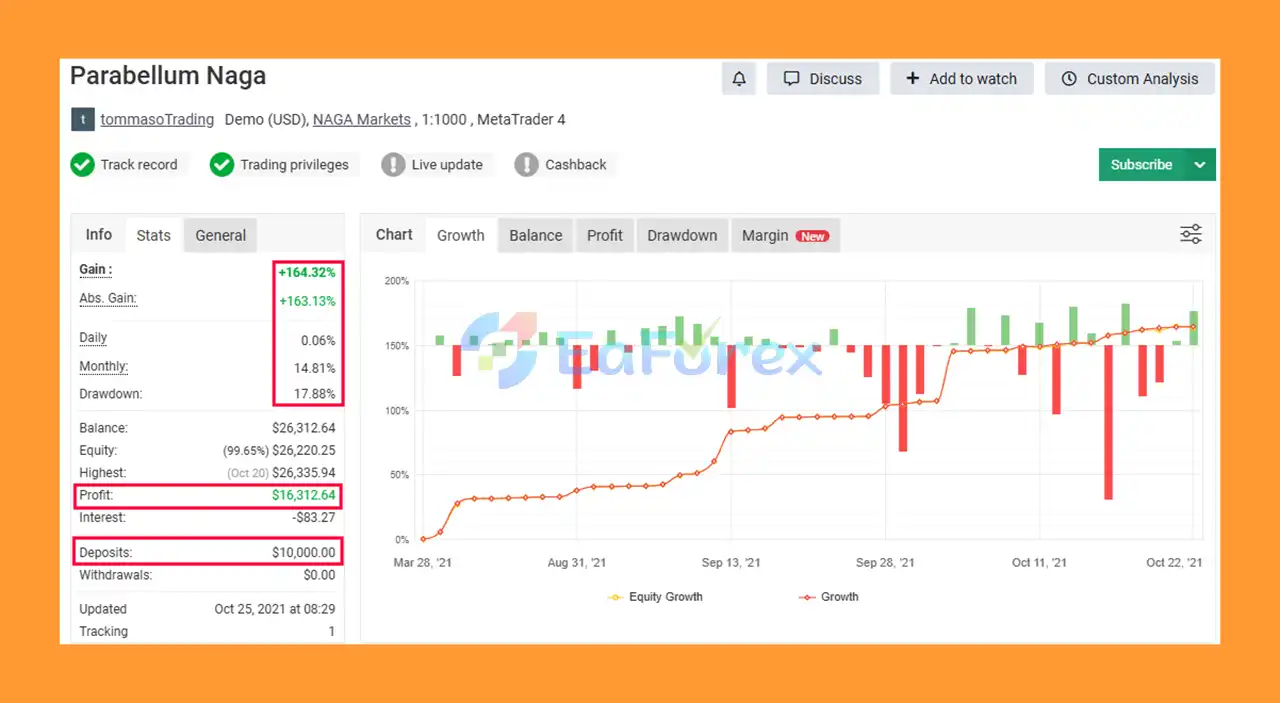The width and height of the screenshot is (1280, 703).
Task: Select the Profit chart tab
Action: pos(605,235)
